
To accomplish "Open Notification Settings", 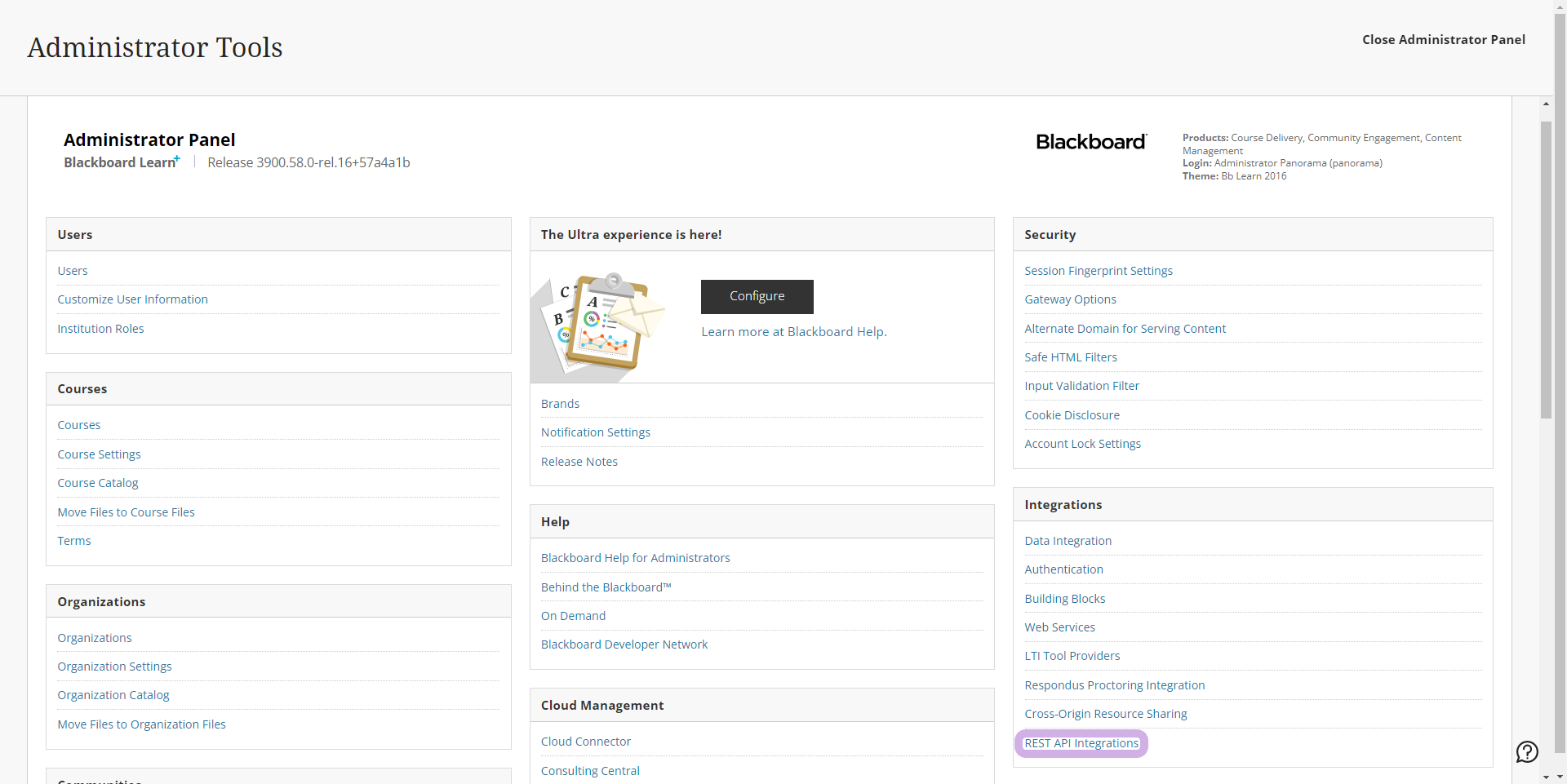I will click(596, 432).
